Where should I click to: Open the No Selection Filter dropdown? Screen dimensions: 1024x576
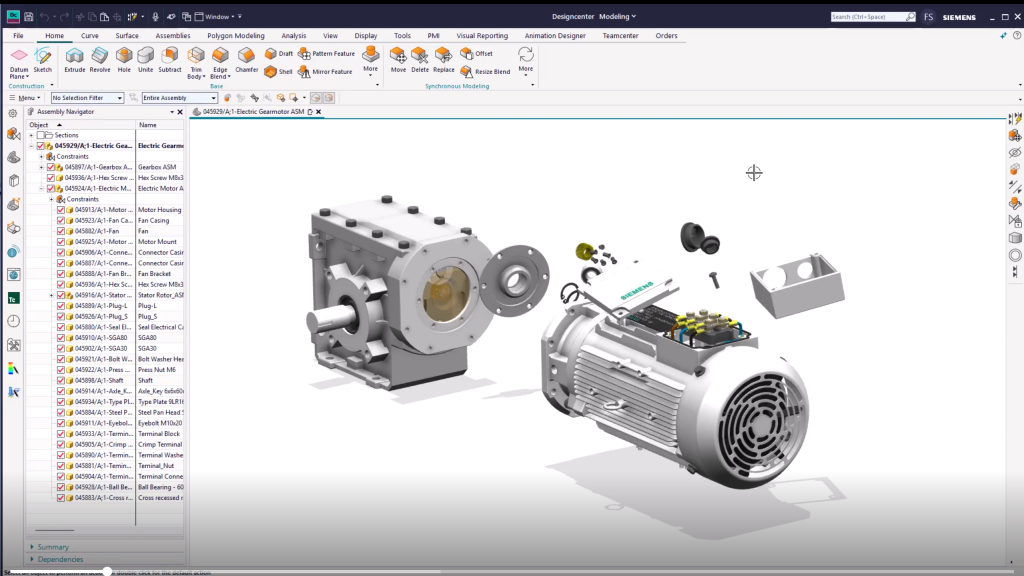88,98
